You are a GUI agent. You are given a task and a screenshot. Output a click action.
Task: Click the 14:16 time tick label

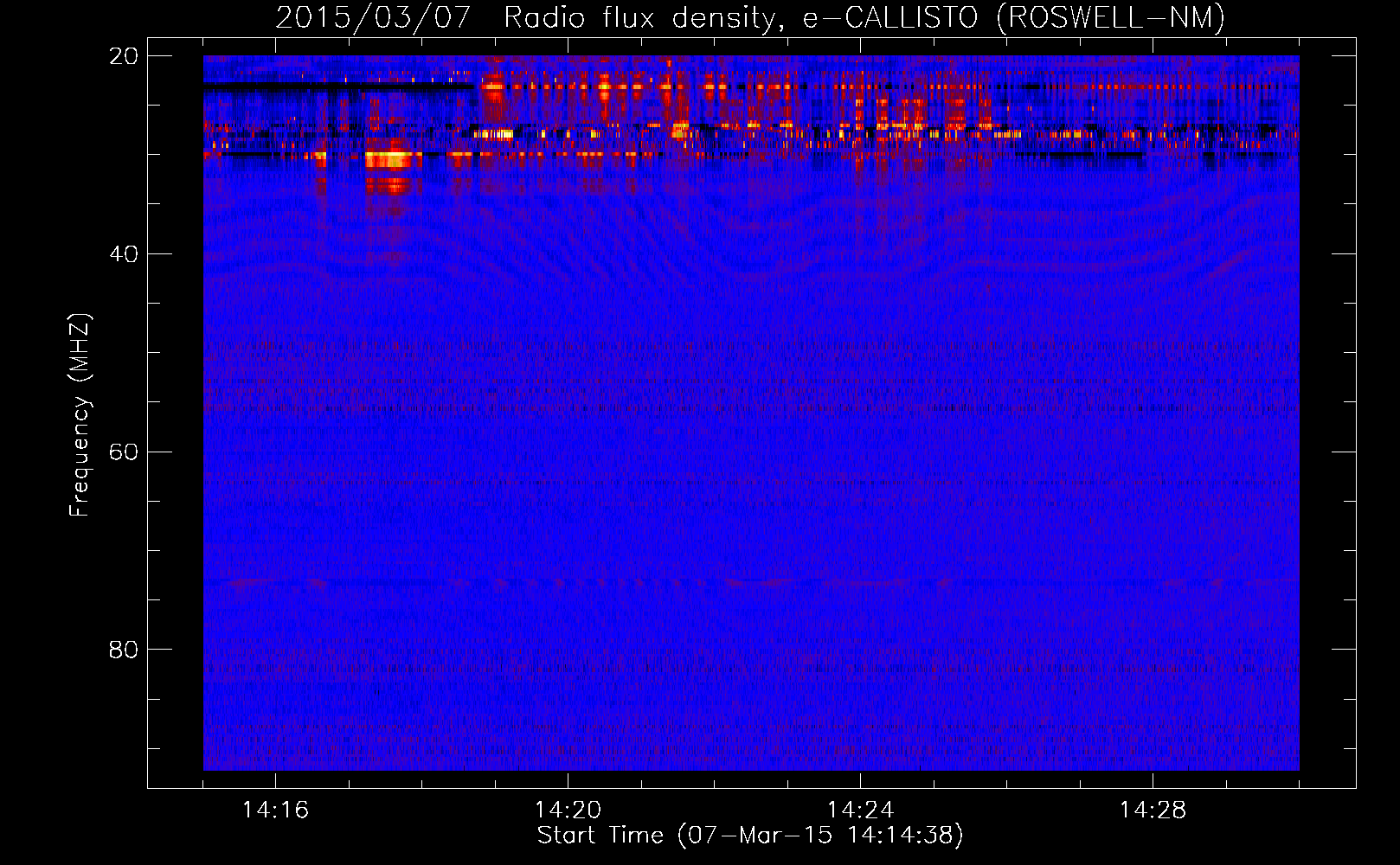pyautogui.click(x=275, y=810)
